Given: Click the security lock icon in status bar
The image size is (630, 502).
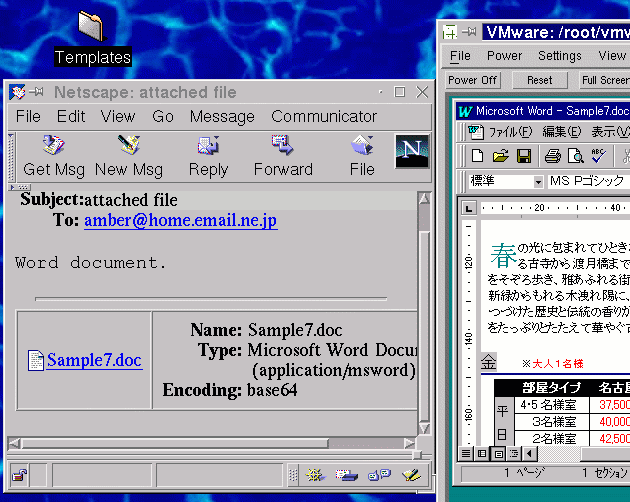Looking at the screenshot, I should coord(19,475).
